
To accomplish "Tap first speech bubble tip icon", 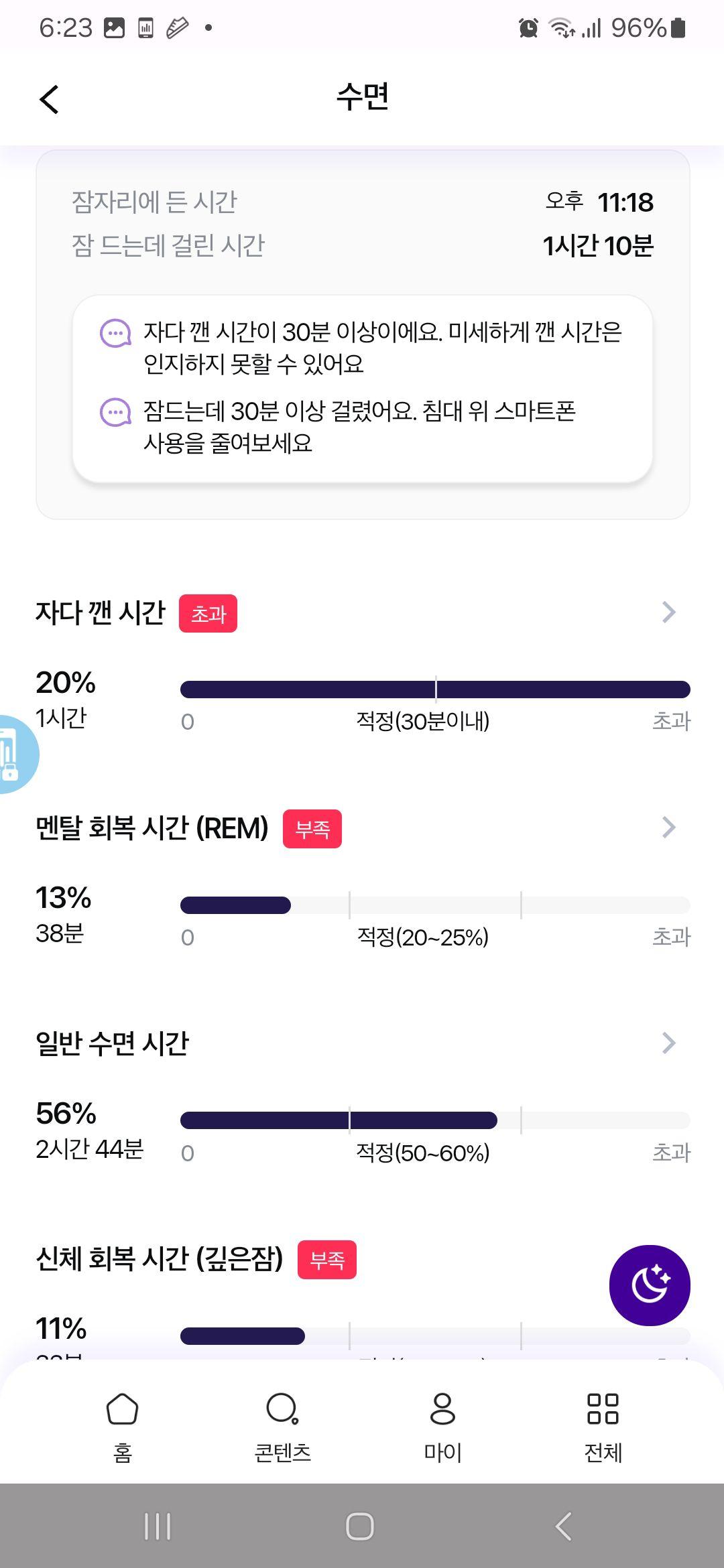I will pos(115,333).
